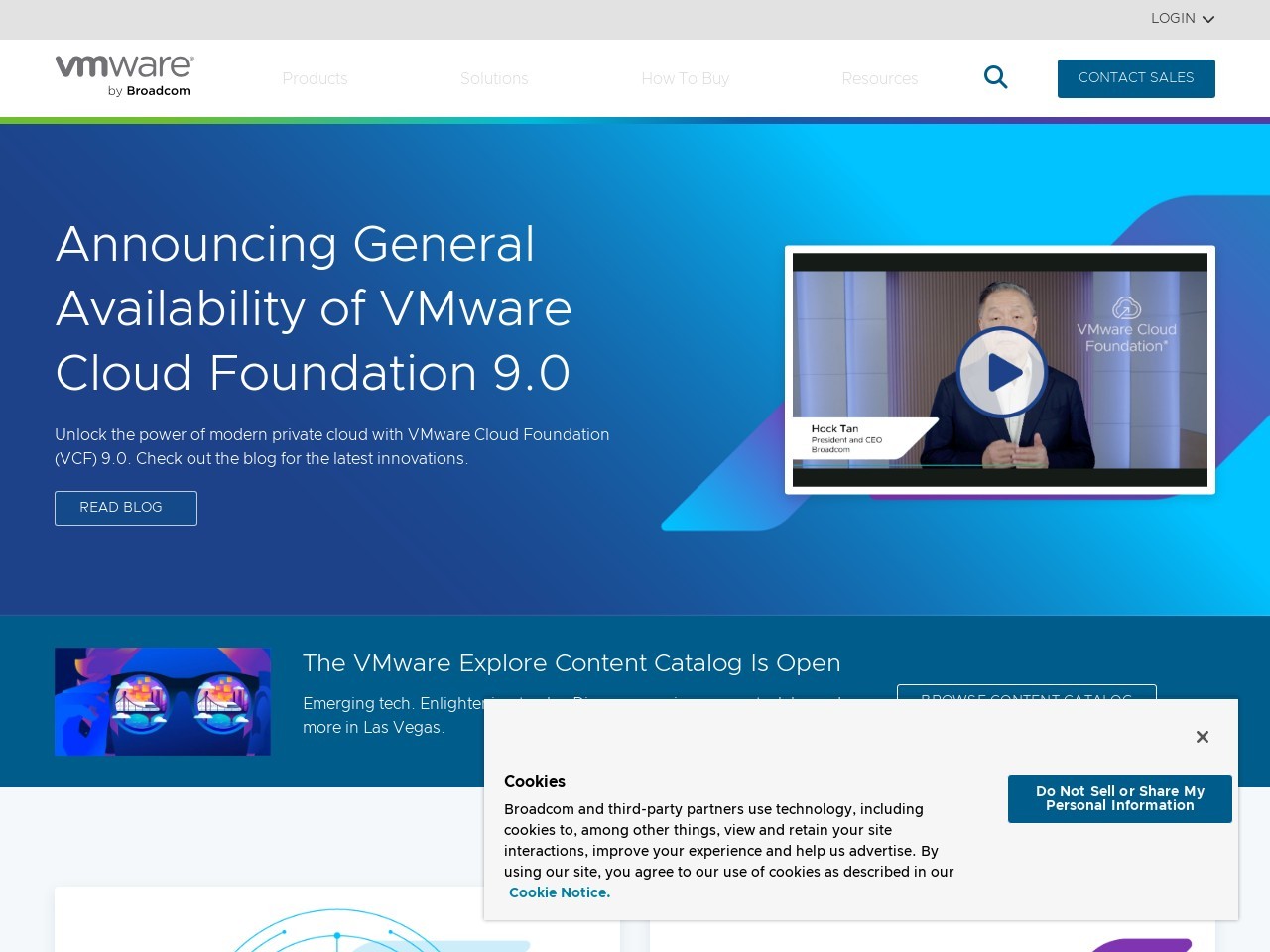Click the play triangle inside the video circle
The width and height of the screenshot is (1270, 952).
point(1003,372)
